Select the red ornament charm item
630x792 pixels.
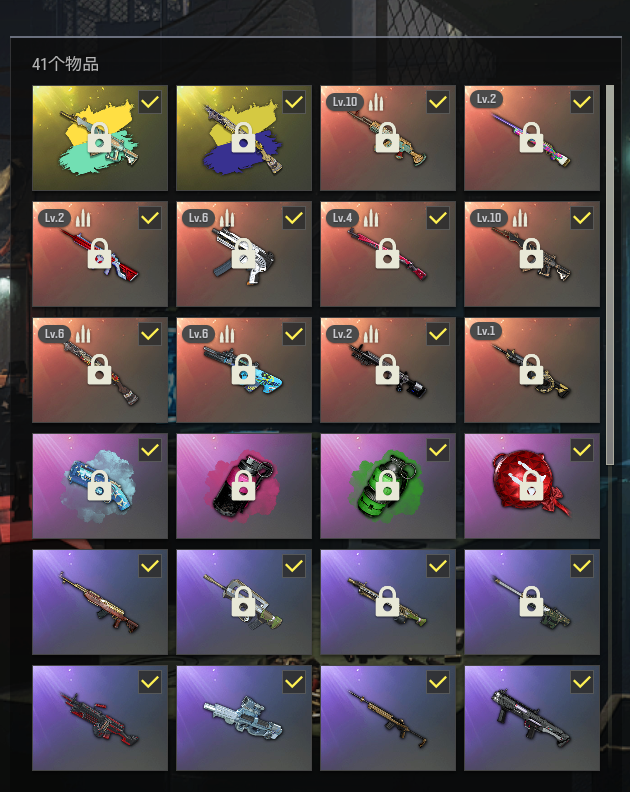tap(531, 486)
